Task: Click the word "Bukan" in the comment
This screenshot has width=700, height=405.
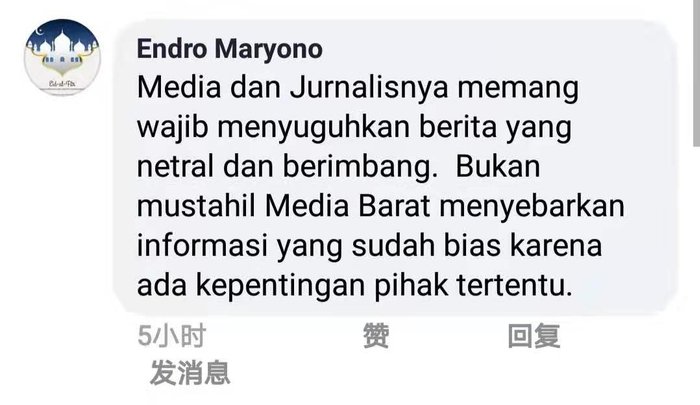Action: (x=498, y=167)
